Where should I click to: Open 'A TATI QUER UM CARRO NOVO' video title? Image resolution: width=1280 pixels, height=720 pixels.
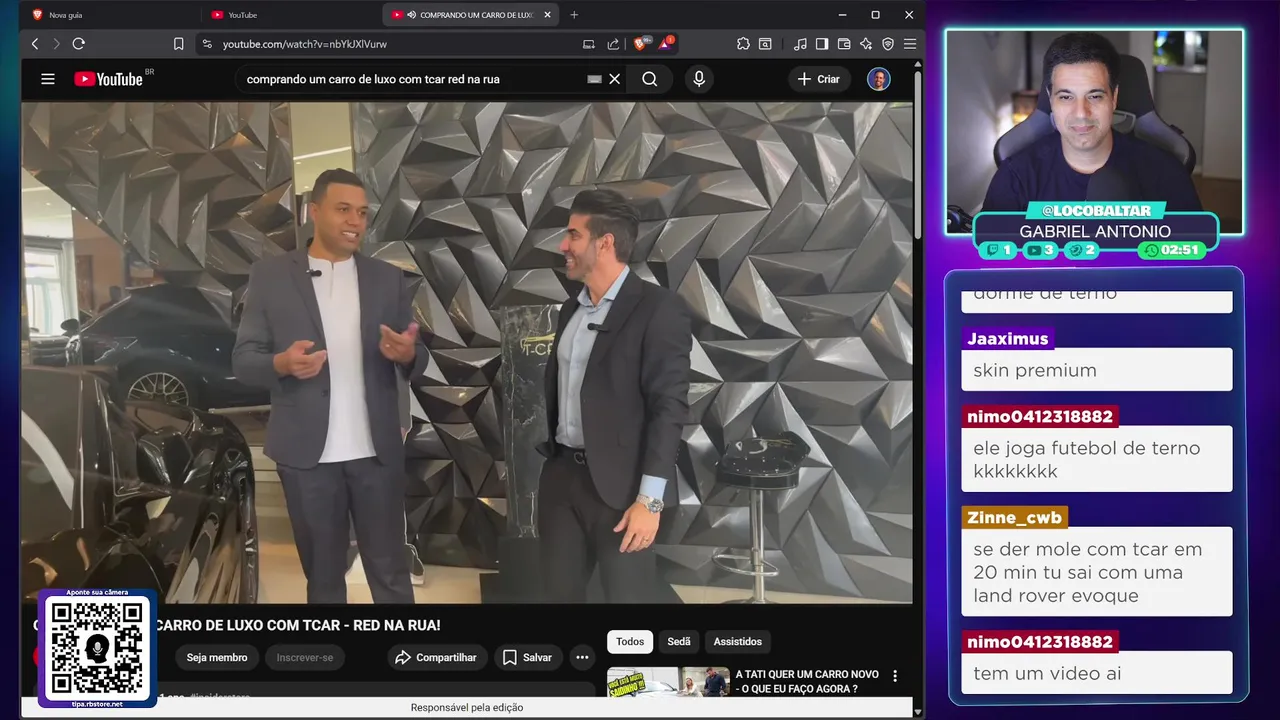[807, 681]
